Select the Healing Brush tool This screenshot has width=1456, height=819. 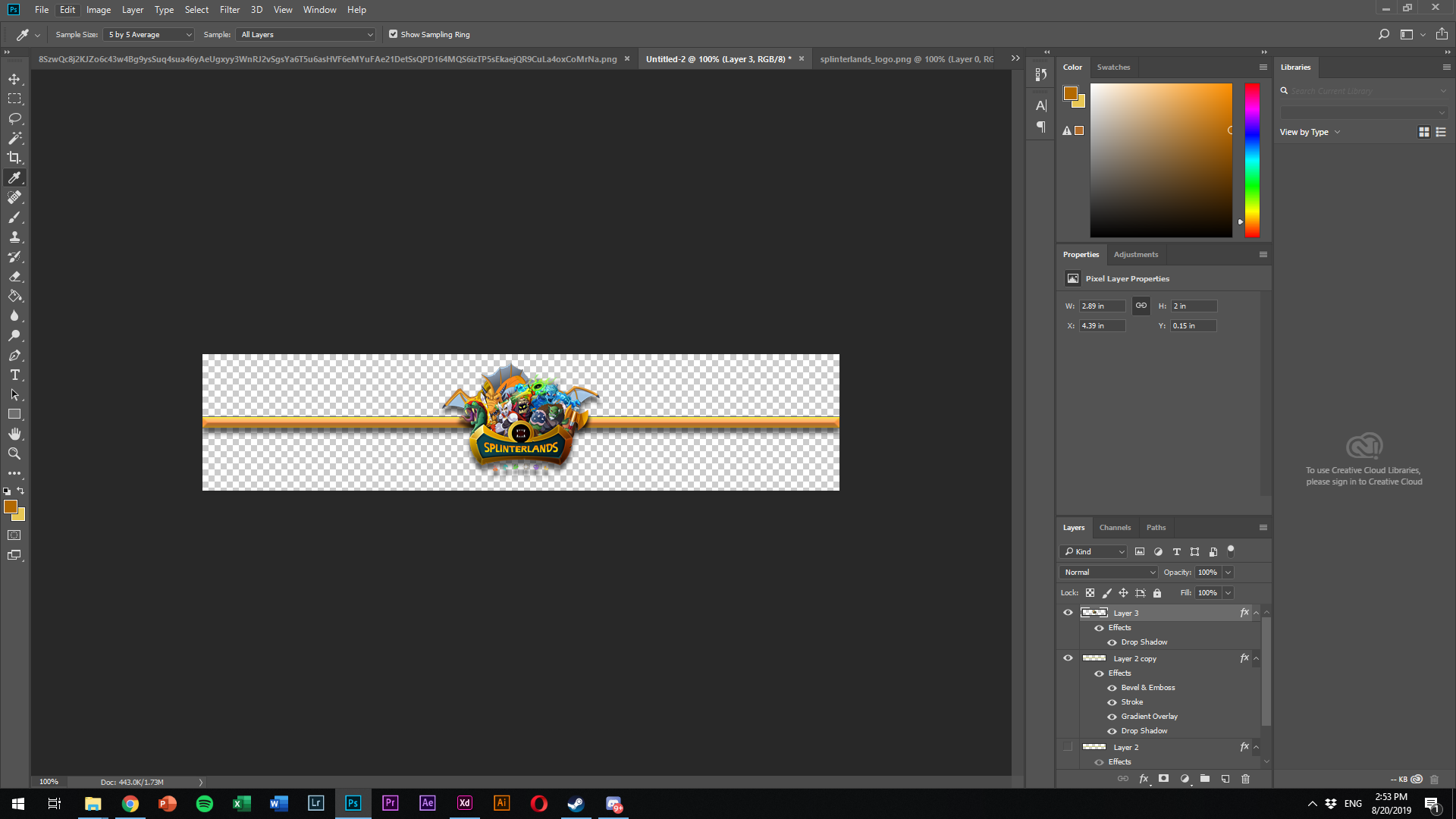coord(14,197)
